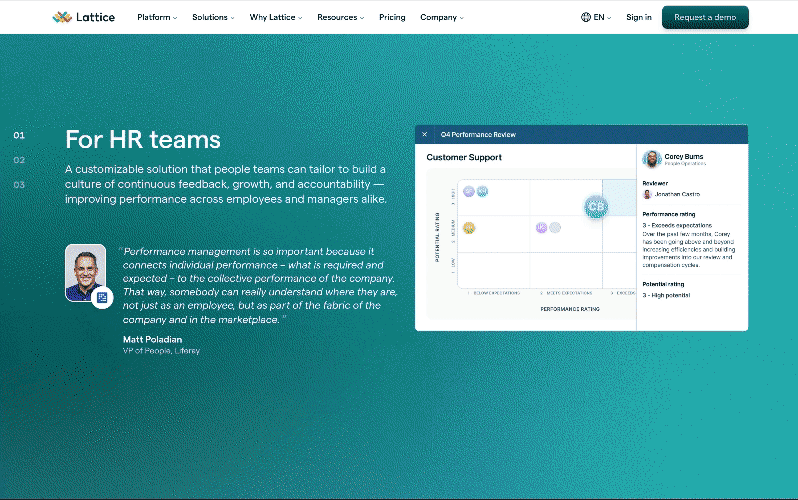Click 'PERFORMANCE RATING' axis label

pyautogui.click(x=570, y=309)
